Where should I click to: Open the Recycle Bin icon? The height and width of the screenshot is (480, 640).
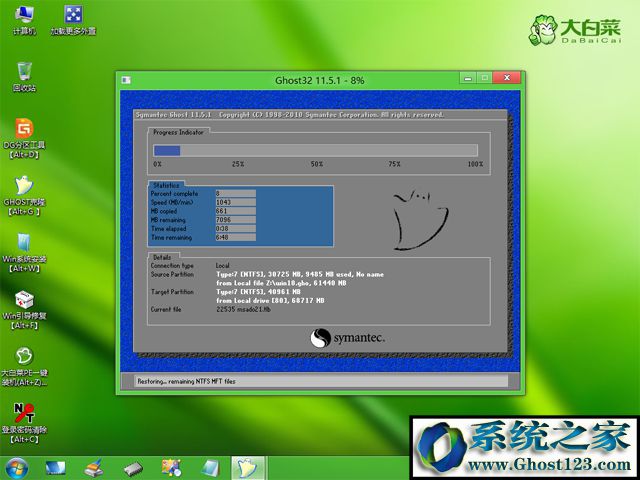point(24,77)
